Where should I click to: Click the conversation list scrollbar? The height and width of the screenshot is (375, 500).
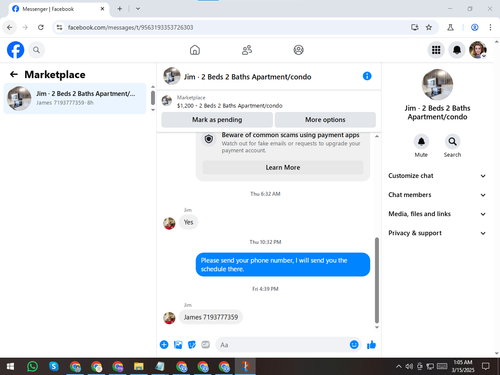(x=153, y=98)
